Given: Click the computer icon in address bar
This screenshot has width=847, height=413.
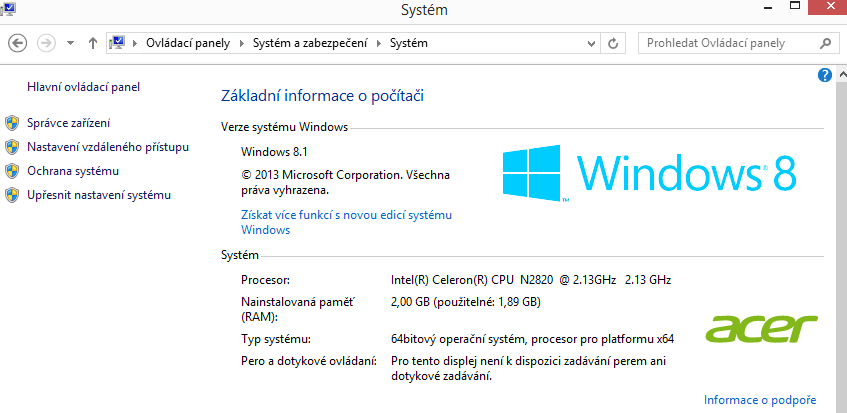Looking at the screenshot, I should pos(118,43).
